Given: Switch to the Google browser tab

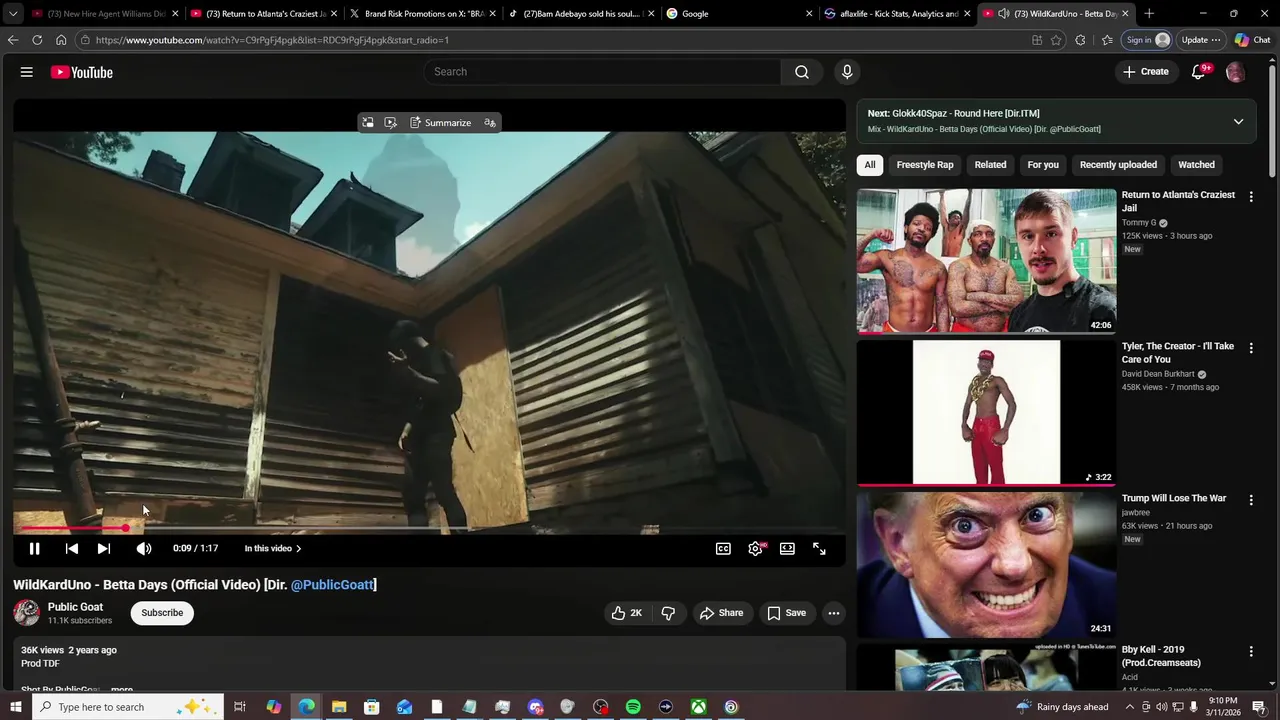Looking at the screenshot, I should (x=738, y=14).
